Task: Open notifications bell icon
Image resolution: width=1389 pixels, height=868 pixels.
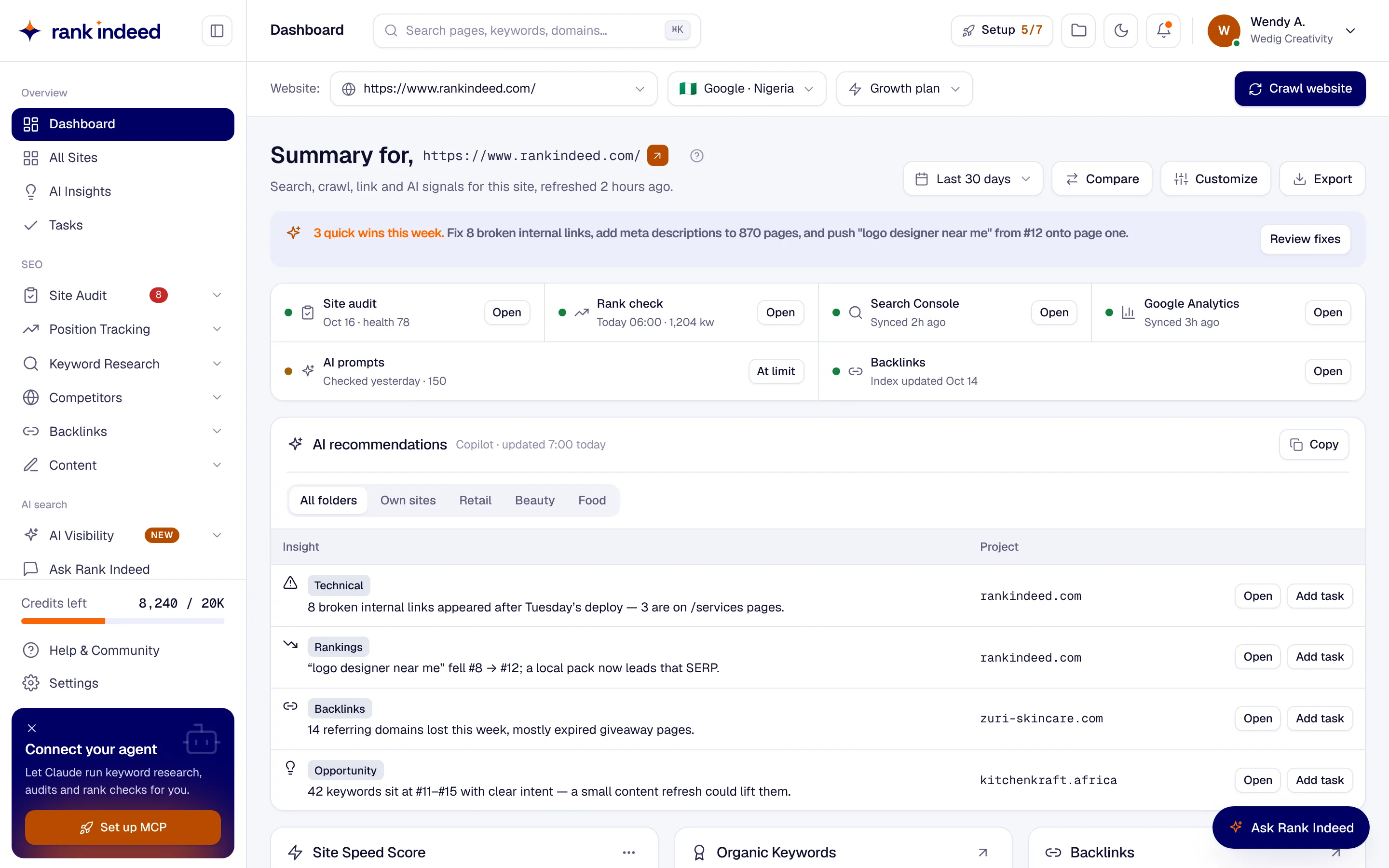Action: point(1163,30)
